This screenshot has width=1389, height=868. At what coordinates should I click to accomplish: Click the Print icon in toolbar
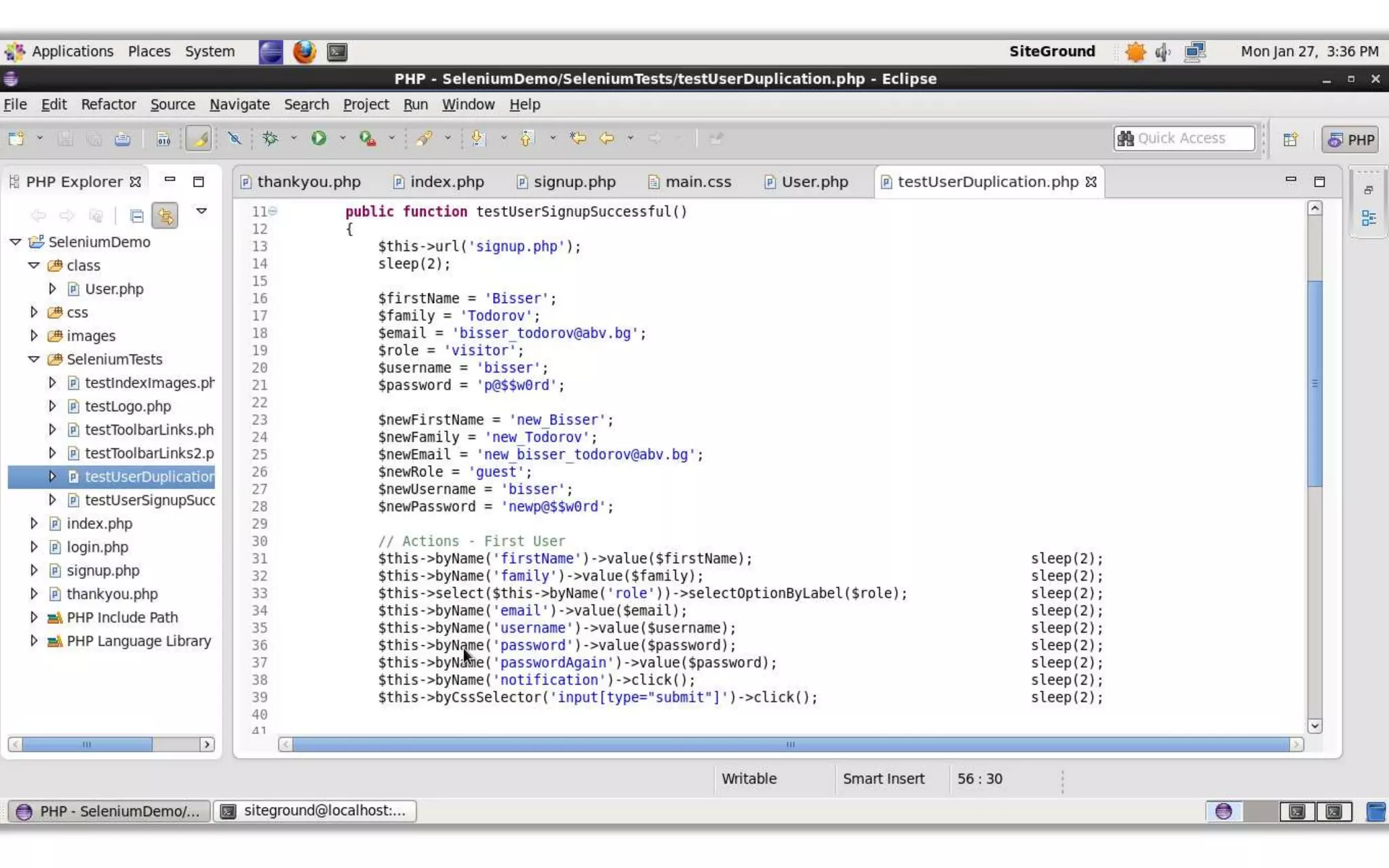(x=122, y=138)
